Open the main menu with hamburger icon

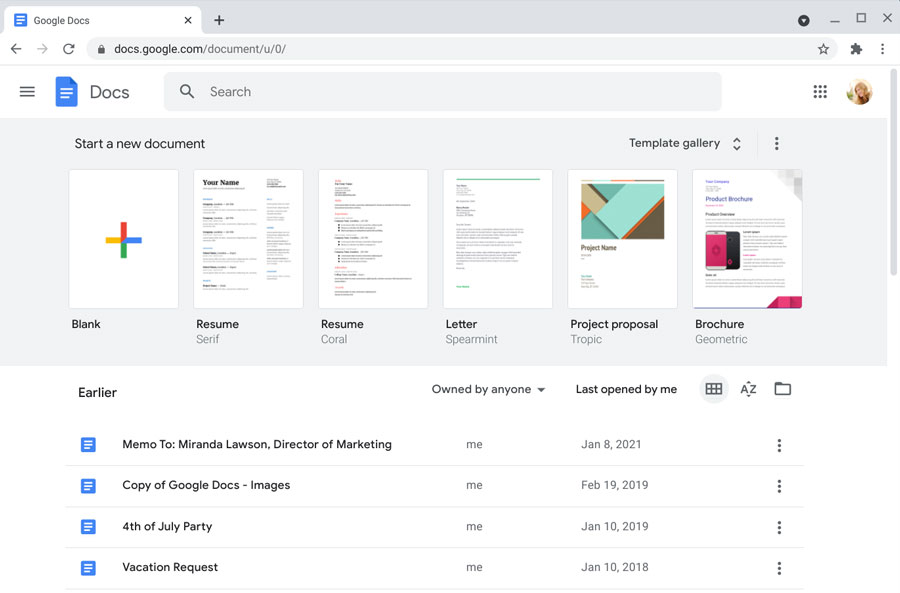tap(27, 91)
